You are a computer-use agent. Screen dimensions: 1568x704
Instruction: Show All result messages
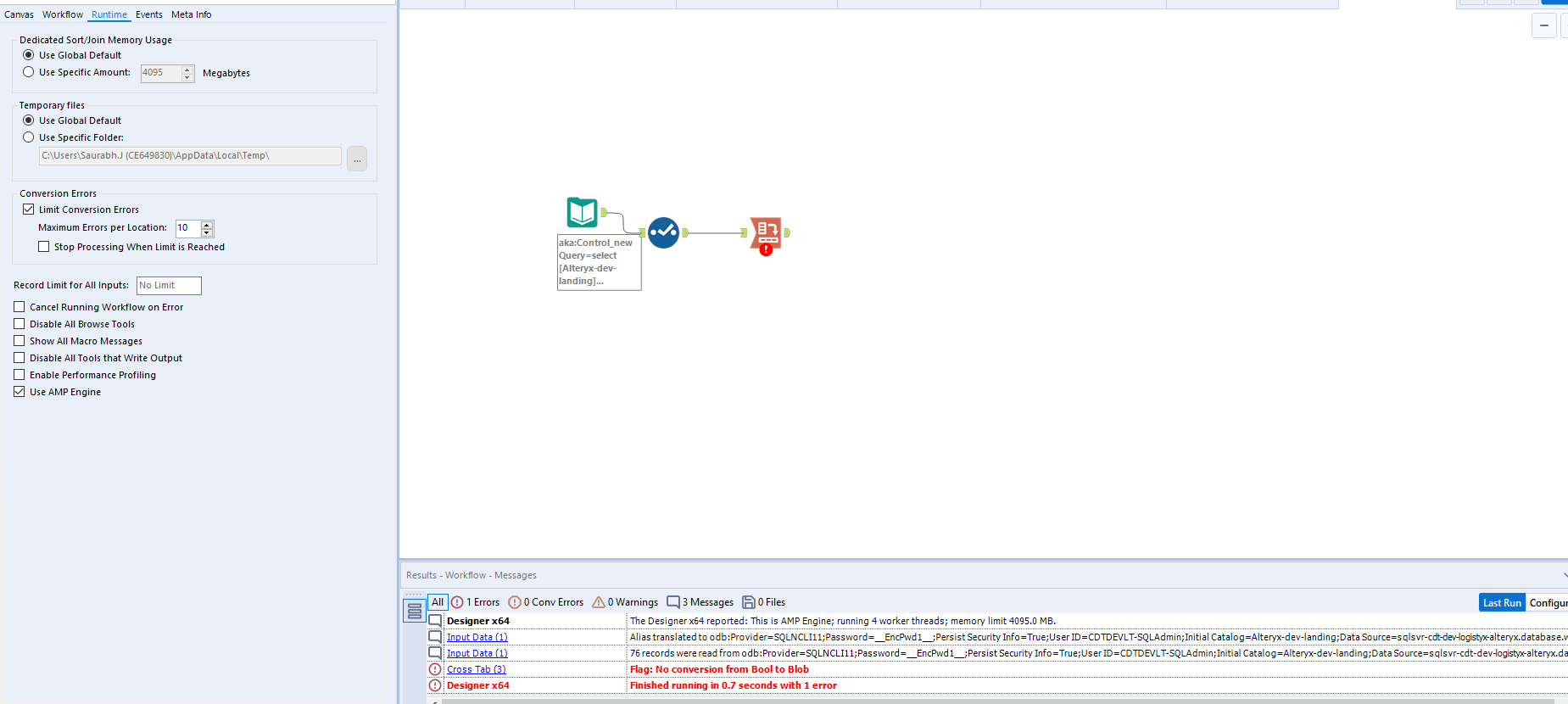(x=438, y=602)
